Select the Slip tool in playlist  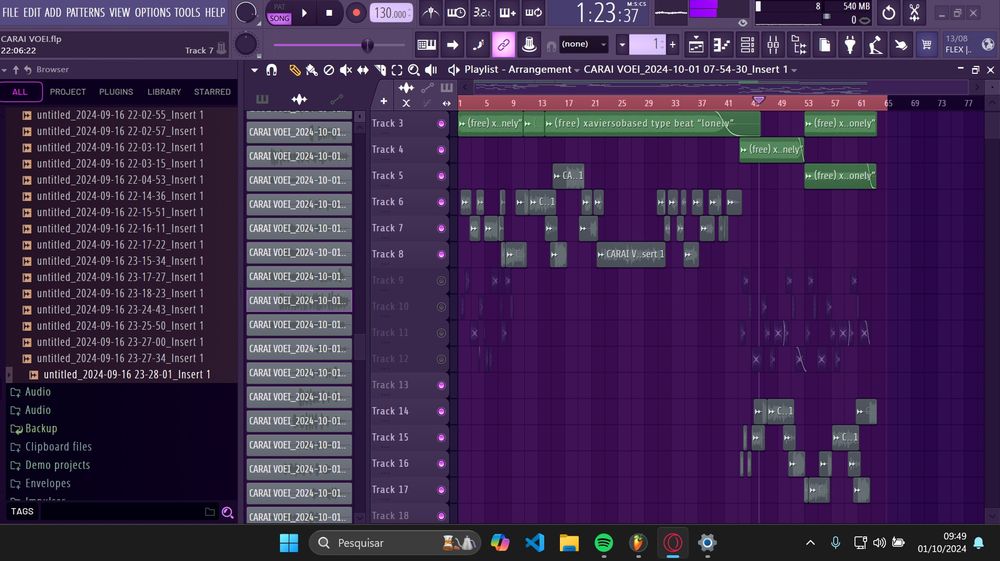pyautogui.click(x=362, y=70)
